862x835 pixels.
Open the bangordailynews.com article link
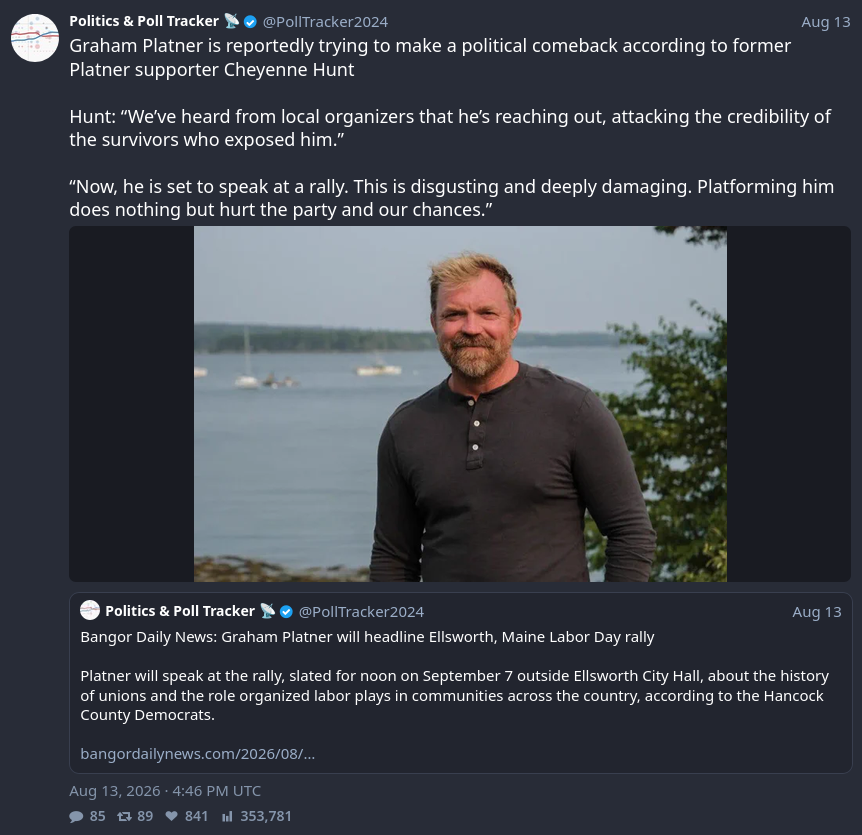tap(197, 754)
